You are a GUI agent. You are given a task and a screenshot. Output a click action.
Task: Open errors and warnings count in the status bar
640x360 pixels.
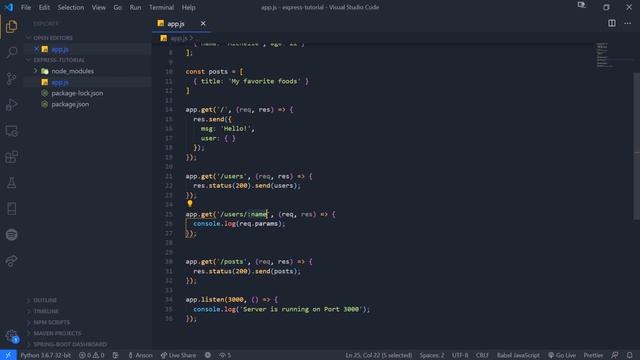click(91, 355)
